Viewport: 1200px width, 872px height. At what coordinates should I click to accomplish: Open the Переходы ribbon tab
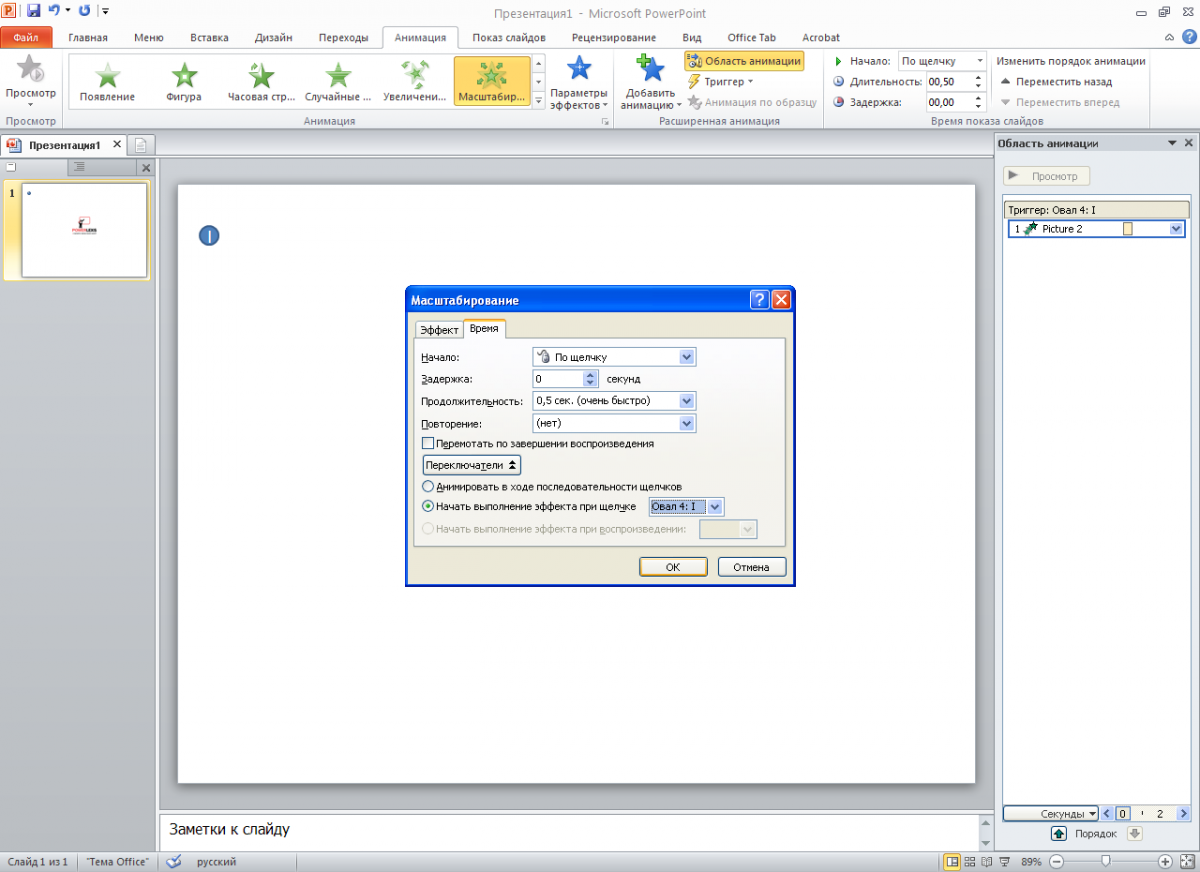[343, 38]
